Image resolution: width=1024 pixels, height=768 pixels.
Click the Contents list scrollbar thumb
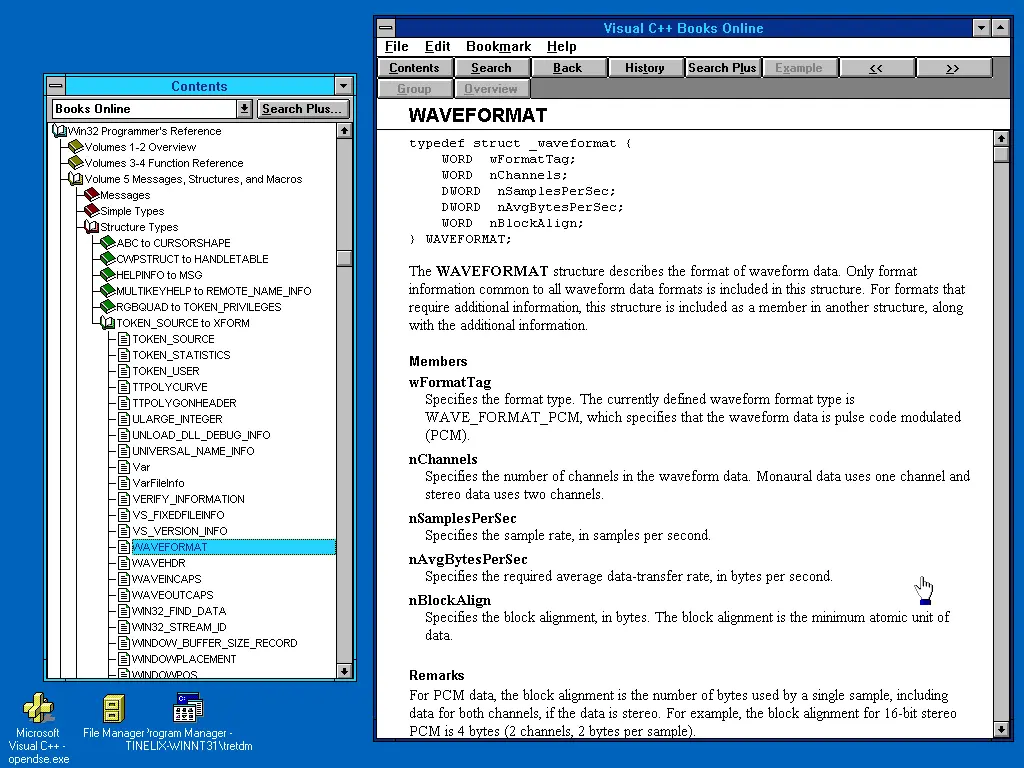coord(344,258)
